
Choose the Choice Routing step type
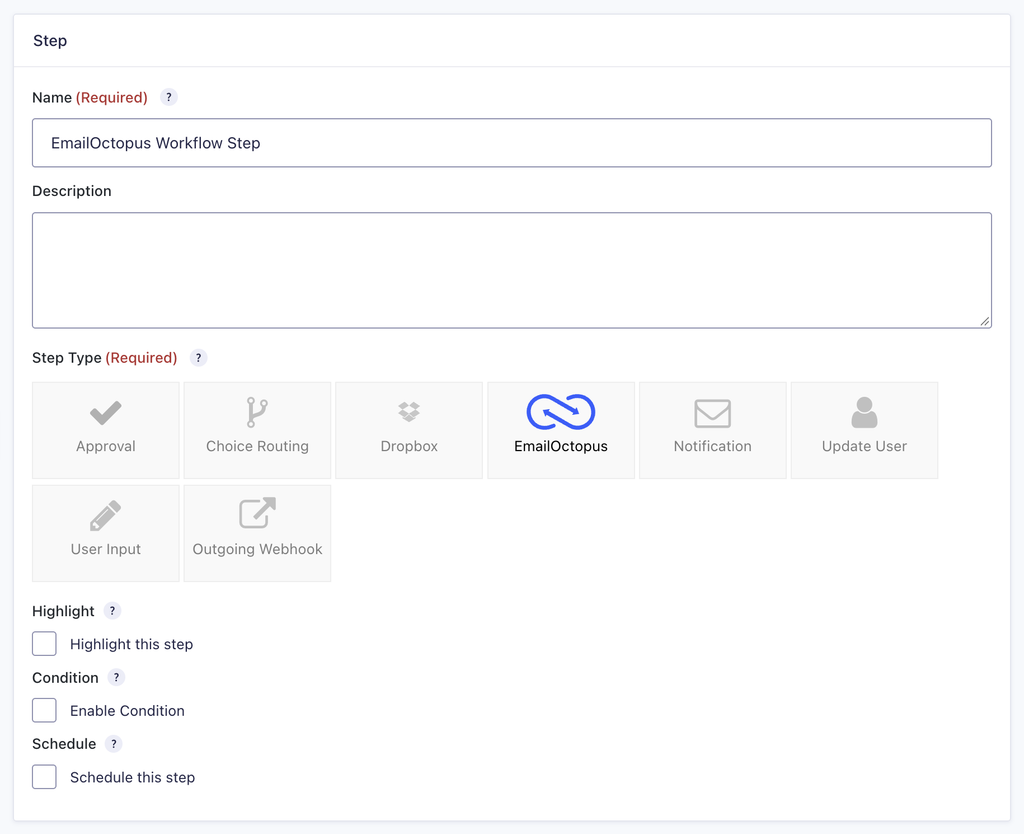click(x=257, y=430)
